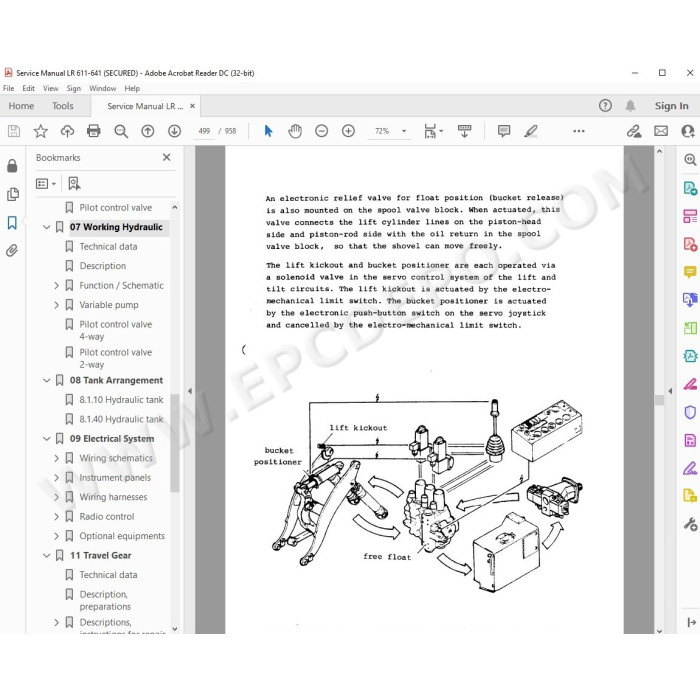Show security lock panel icon
Screen dimensions: 700x700
[x=12, y=166]
